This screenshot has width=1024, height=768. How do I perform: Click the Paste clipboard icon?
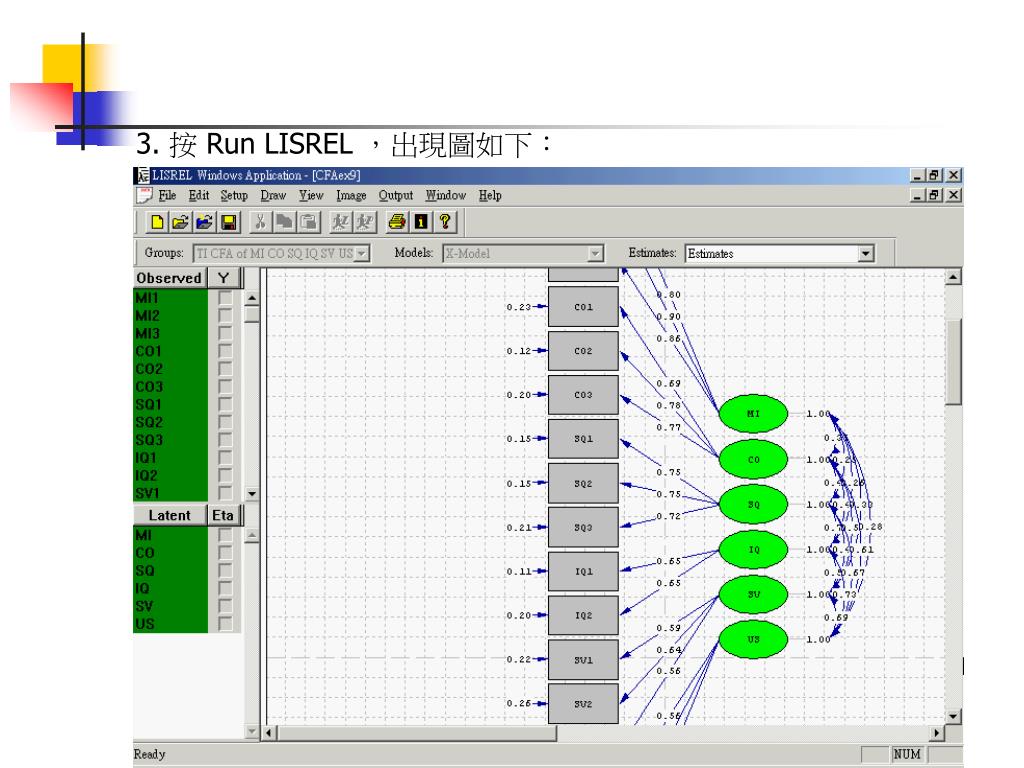[308, 223]
